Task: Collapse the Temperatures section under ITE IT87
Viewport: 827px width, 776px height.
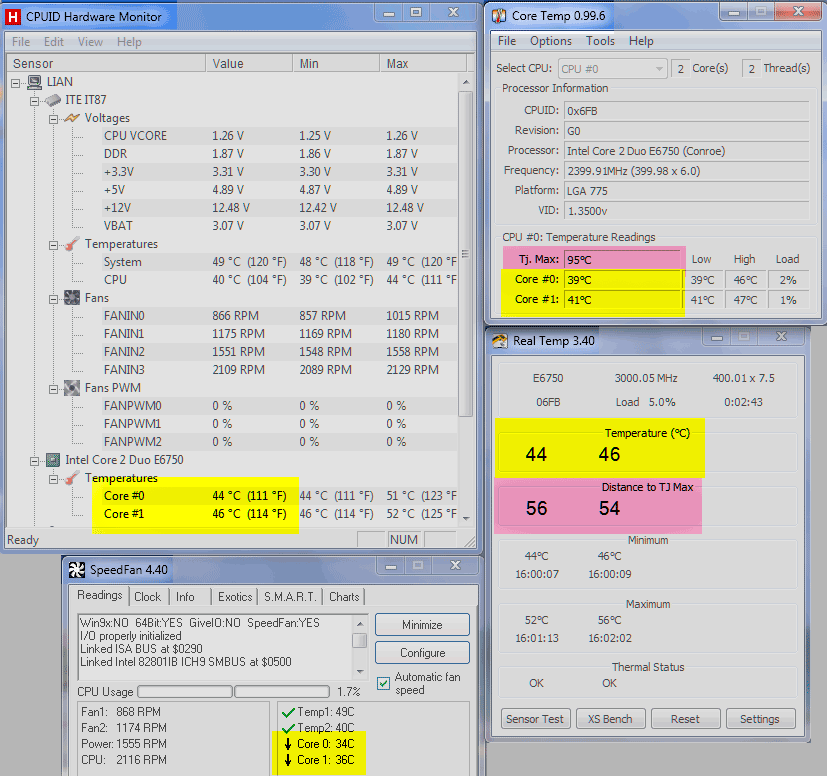Action: pyautogui.click(x=53, y=244)
